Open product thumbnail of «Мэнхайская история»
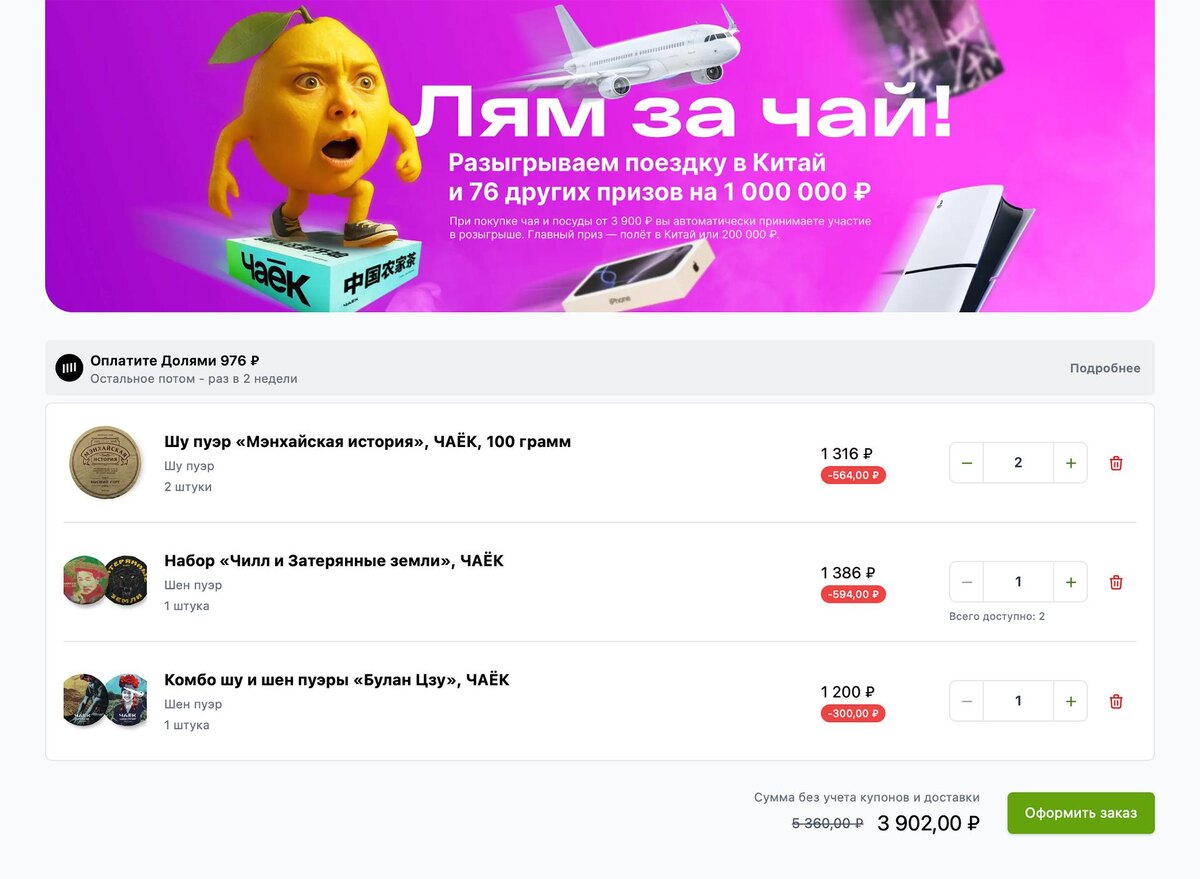1200x879 pixels. [105, 463]
